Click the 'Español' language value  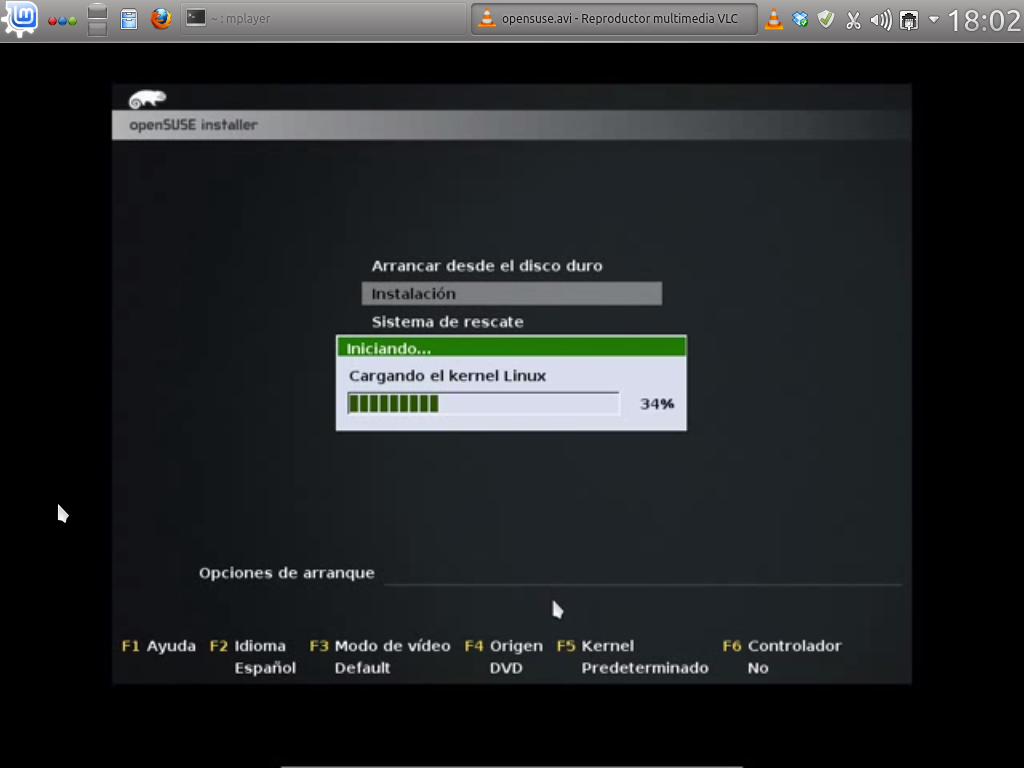(265, 668)
